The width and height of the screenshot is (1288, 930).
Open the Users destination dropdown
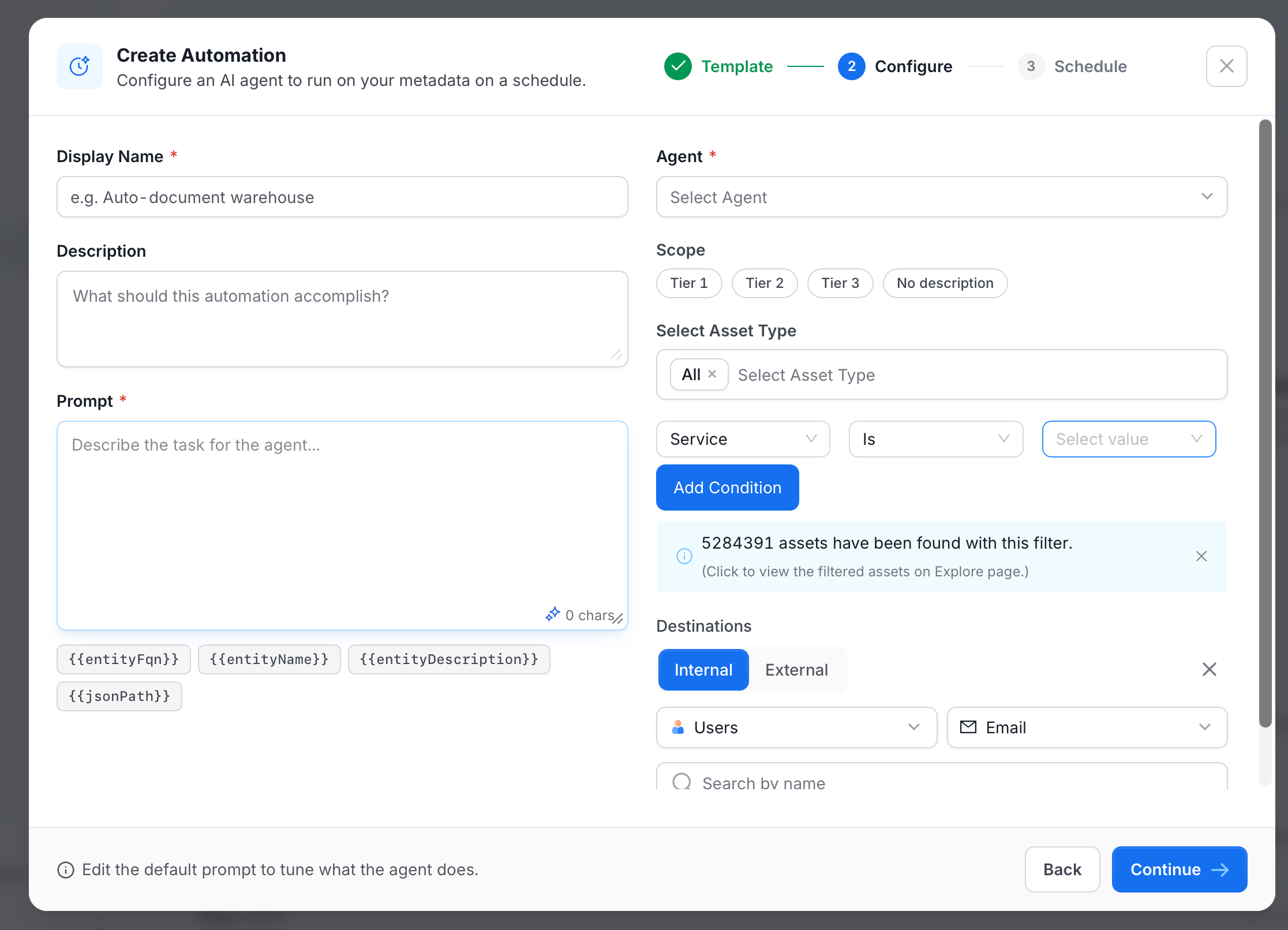click(796, 727)
